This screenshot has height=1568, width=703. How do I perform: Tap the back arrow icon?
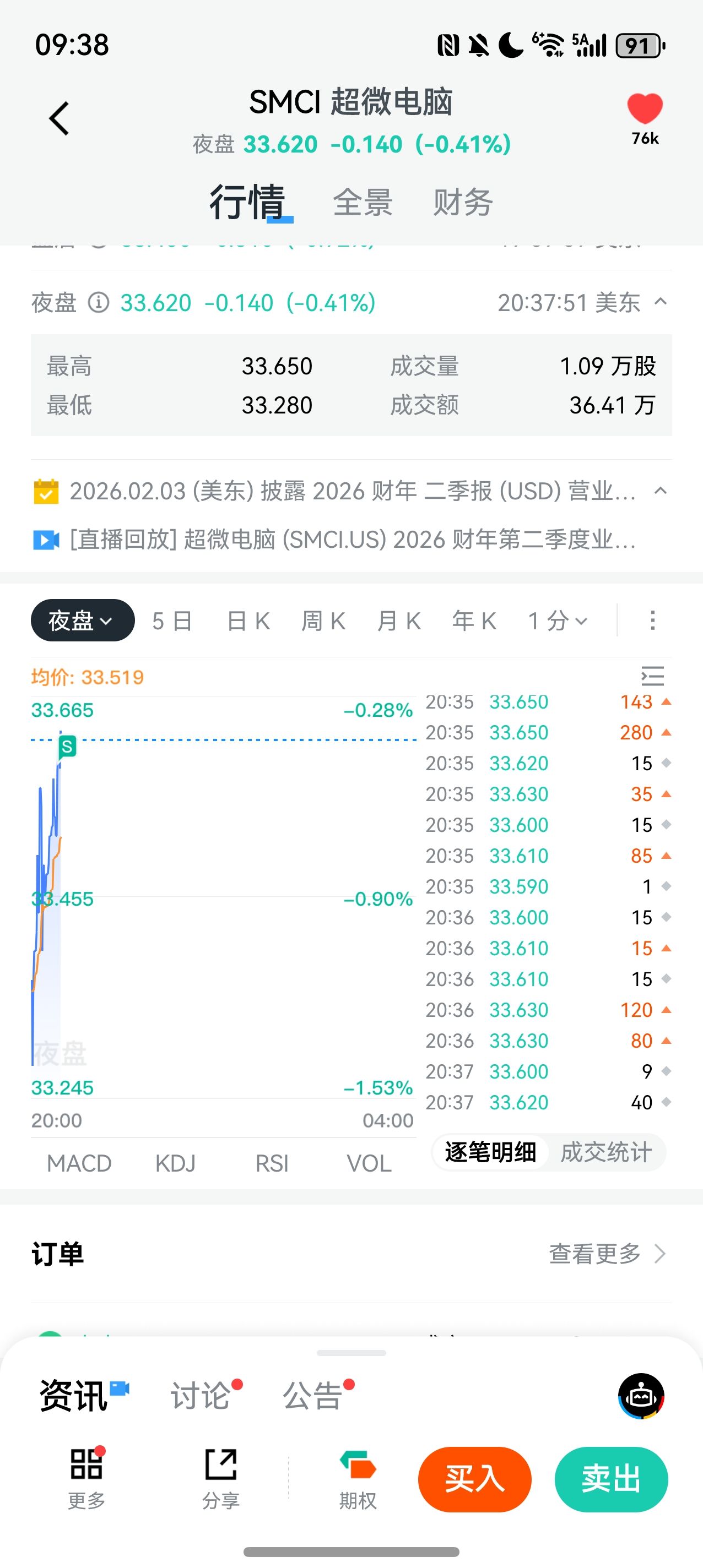click(x=59, y=118)
